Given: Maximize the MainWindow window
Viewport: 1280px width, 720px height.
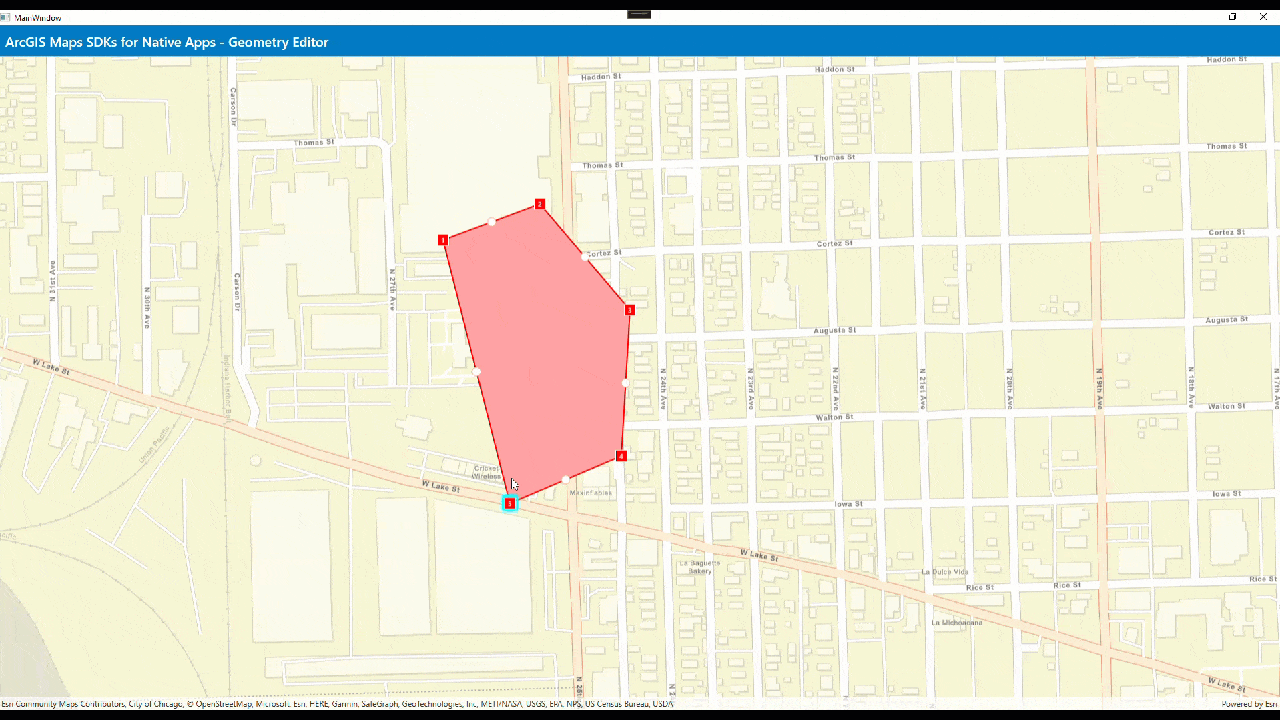Looking at the screenshot, I should [1233, 17].
